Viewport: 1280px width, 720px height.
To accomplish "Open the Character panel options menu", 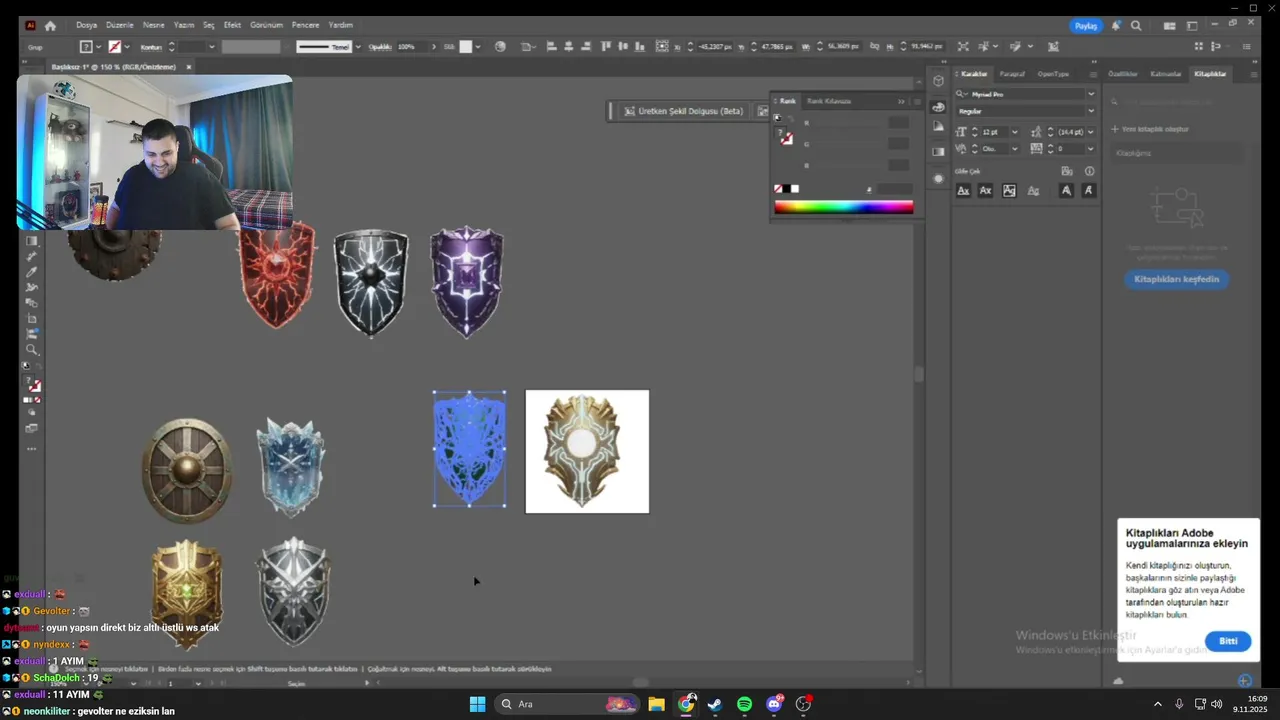I will [1092, 73].
